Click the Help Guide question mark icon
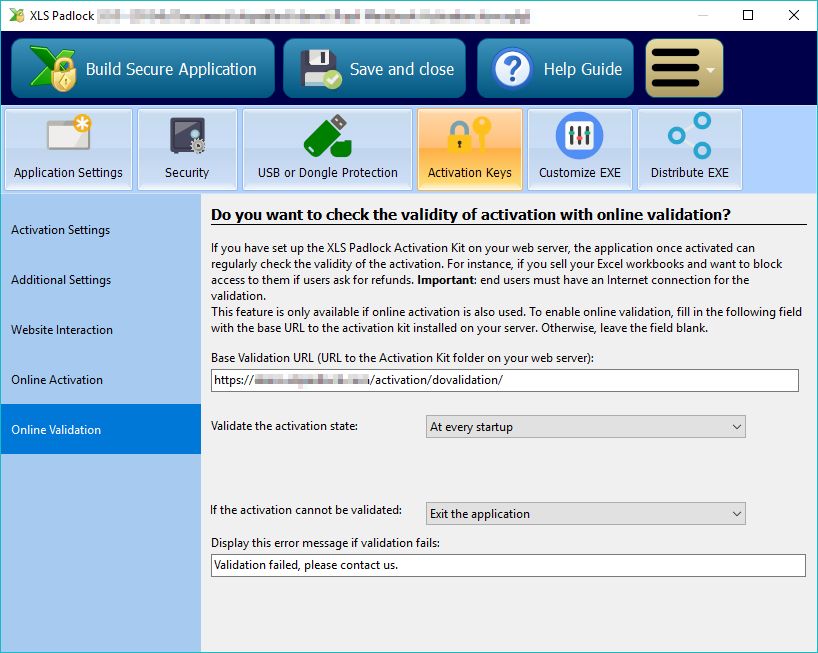 tap(512, 68)
